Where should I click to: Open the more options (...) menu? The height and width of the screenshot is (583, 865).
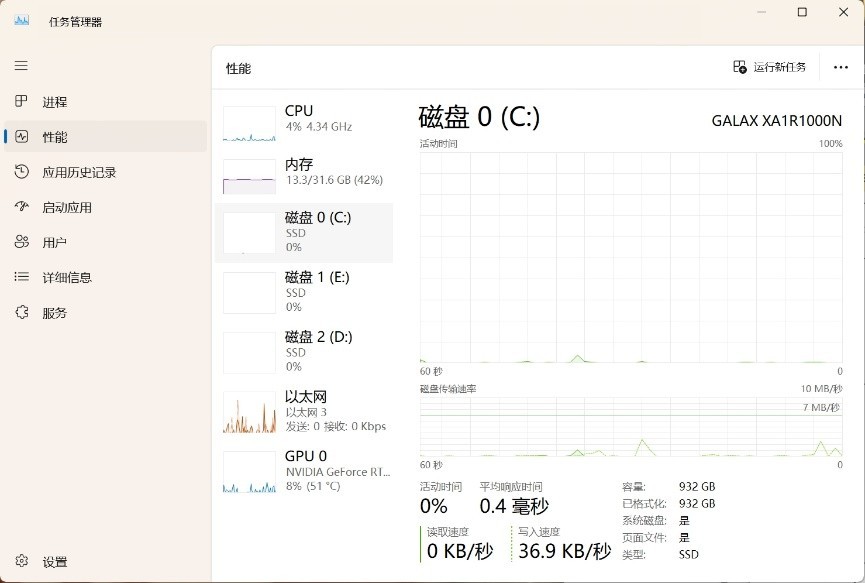pos(840,67)
